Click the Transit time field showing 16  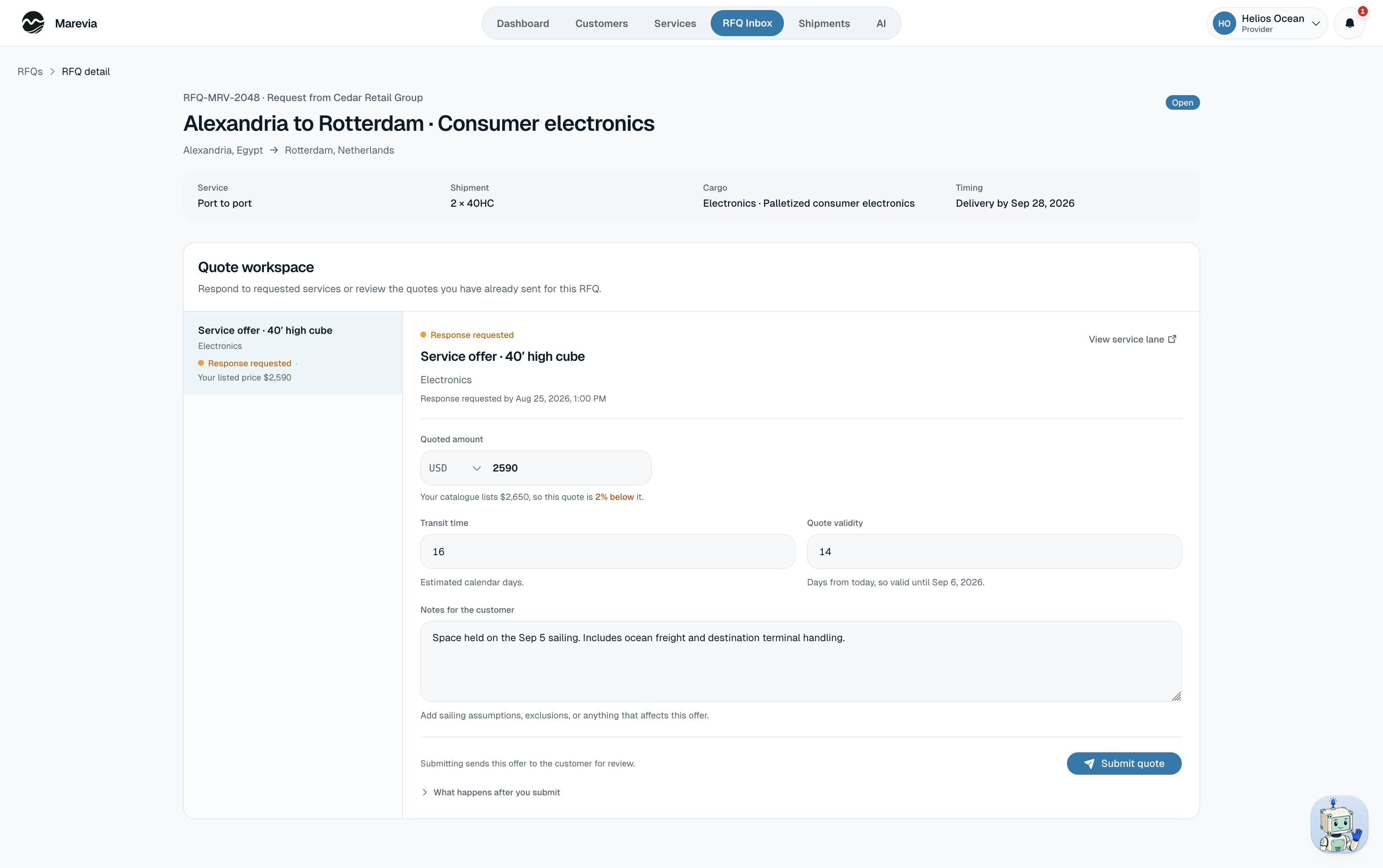(x=607, y=552)
